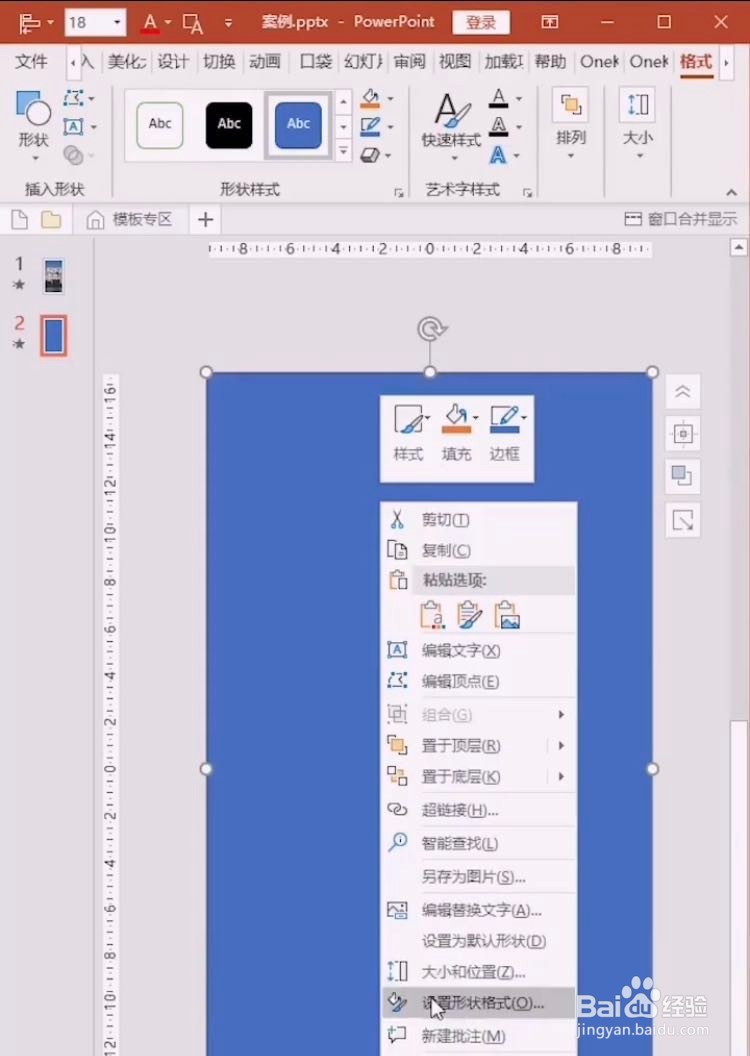Choose 设置形状格式 from the context menu
Viewport: 750px width, 1056px height.
[478, 1003]
